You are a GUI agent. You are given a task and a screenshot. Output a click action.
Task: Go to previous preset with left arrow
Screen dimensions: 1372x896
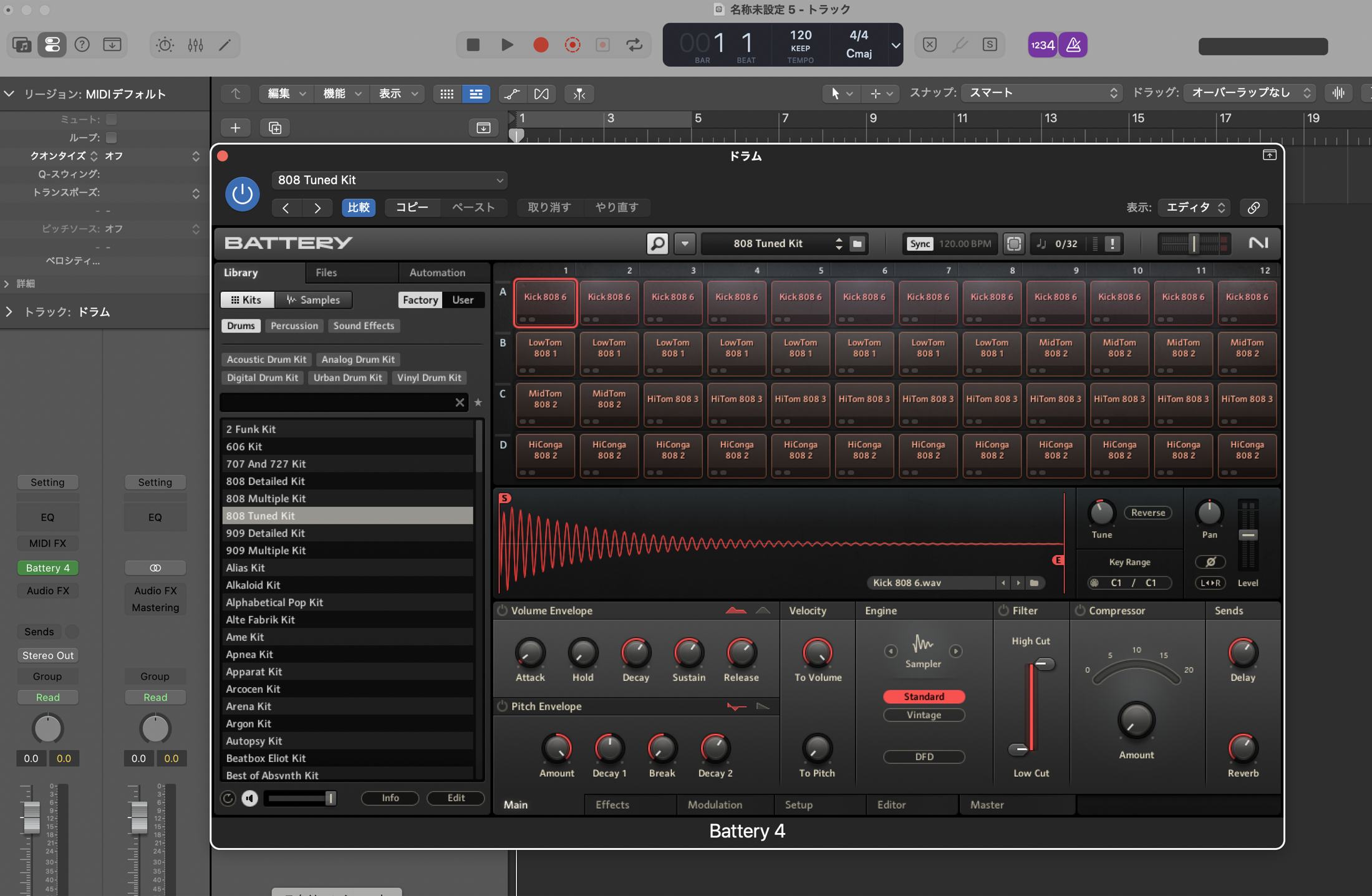point(286,208)
